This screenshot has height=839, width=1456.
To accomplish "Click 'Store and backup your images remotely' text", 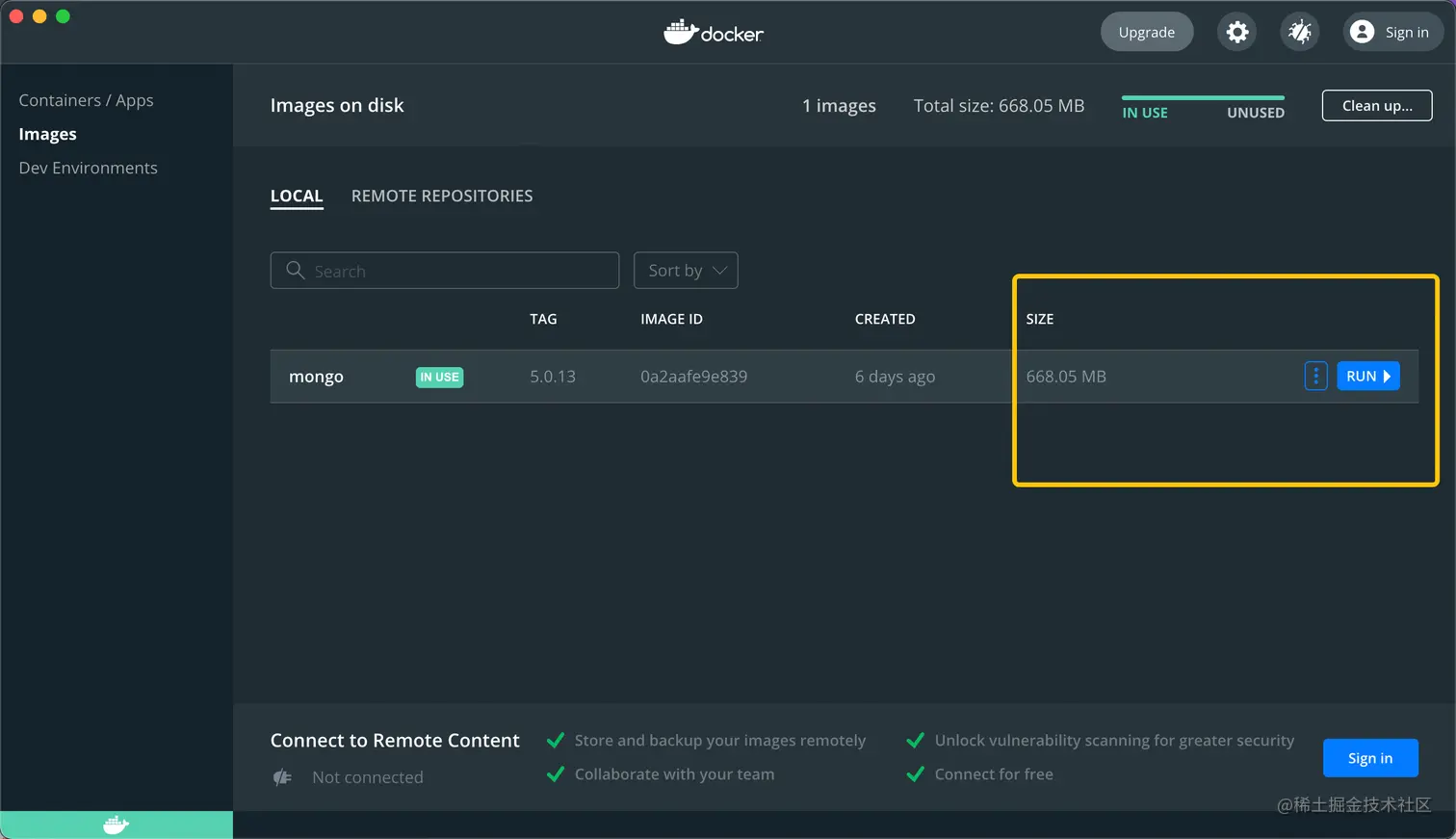I will (720, 741).
